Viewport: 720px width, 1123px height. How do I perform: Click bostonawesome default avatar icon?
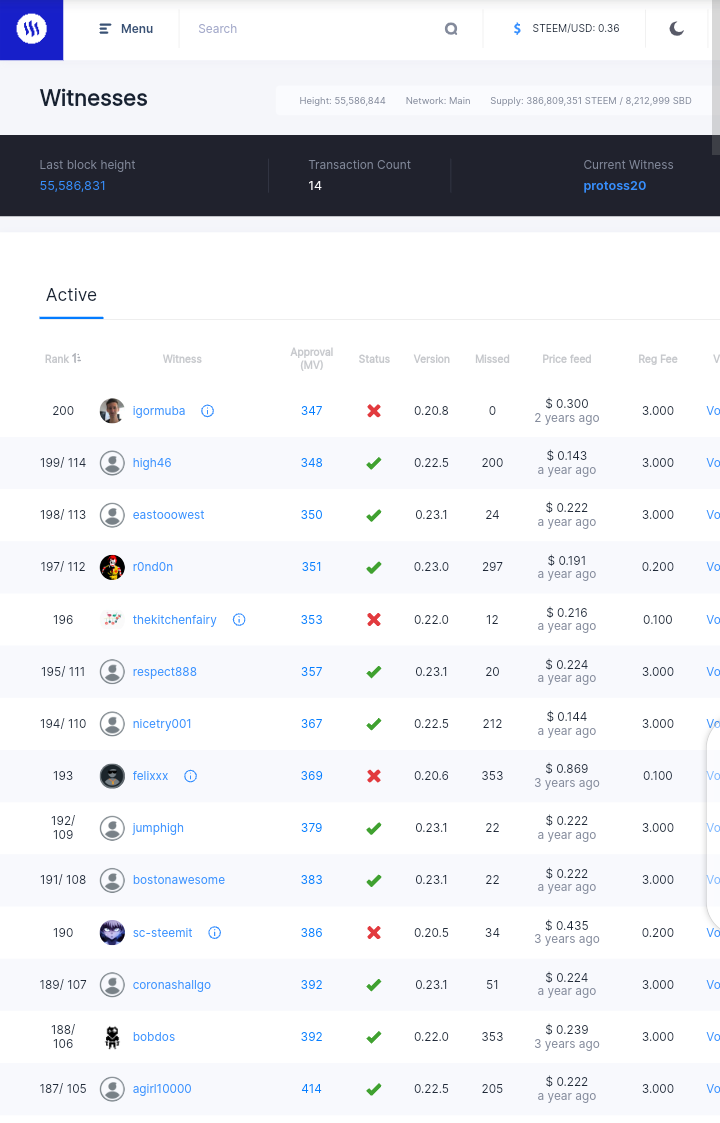[x=112, y=880]
